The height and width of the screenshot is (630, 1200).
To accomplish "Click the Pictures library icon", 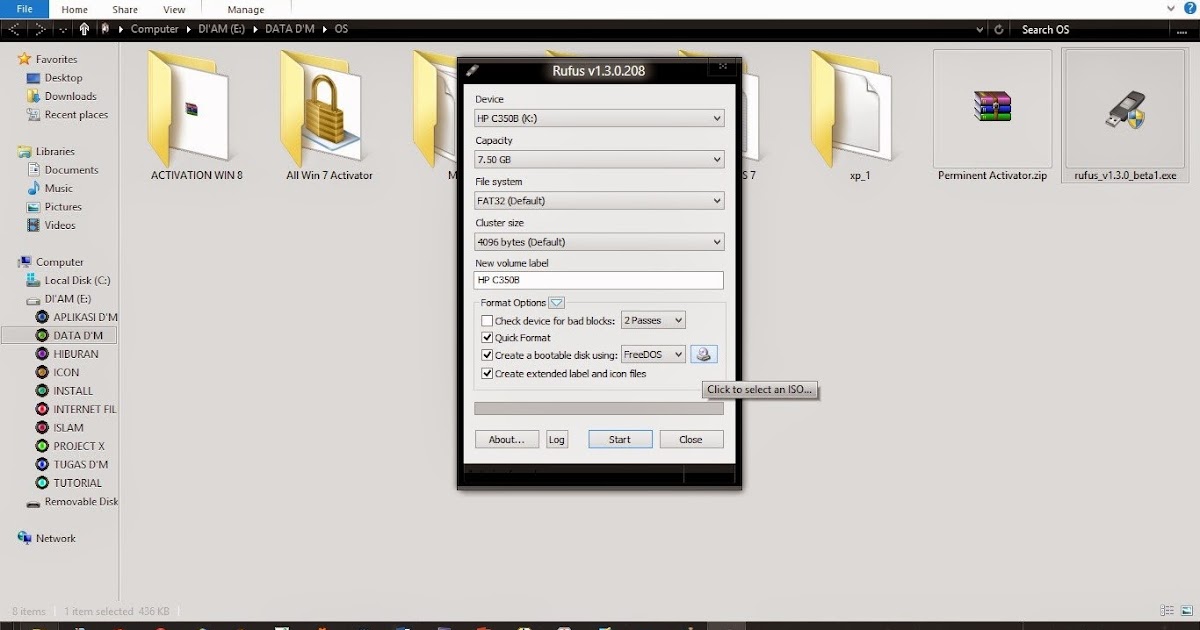I will 35,207.
